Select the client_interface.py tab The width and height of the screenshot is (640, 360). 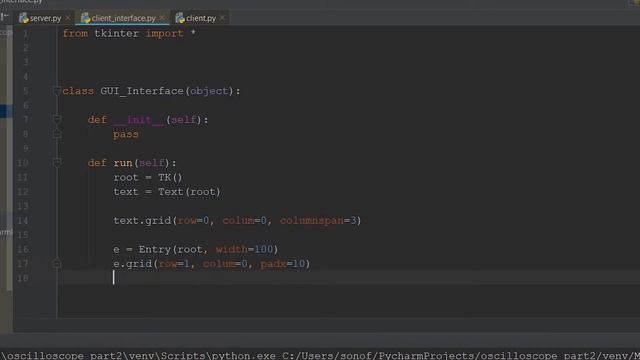click(123, 18)
